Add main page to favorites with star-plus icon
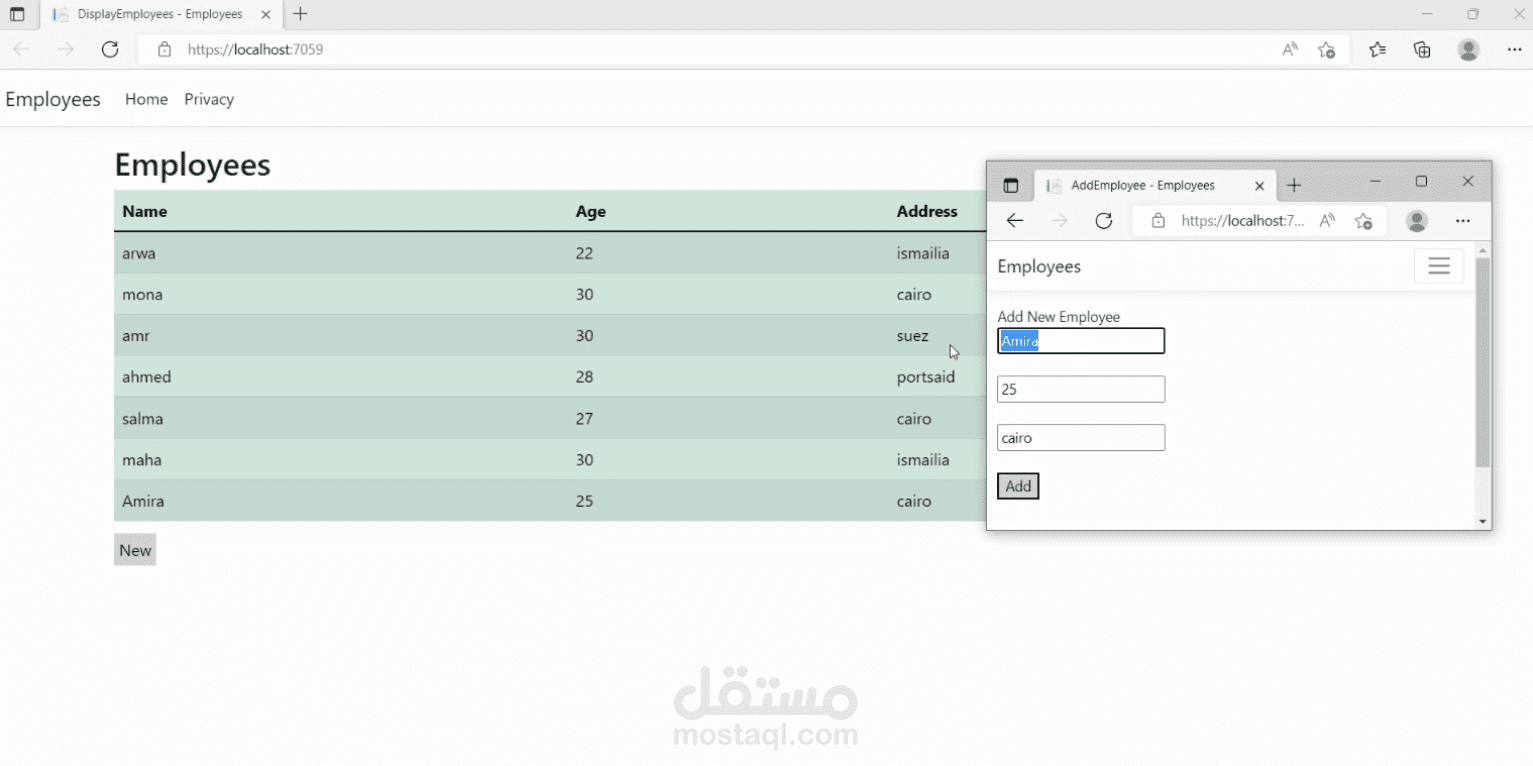 point(1326,49)
